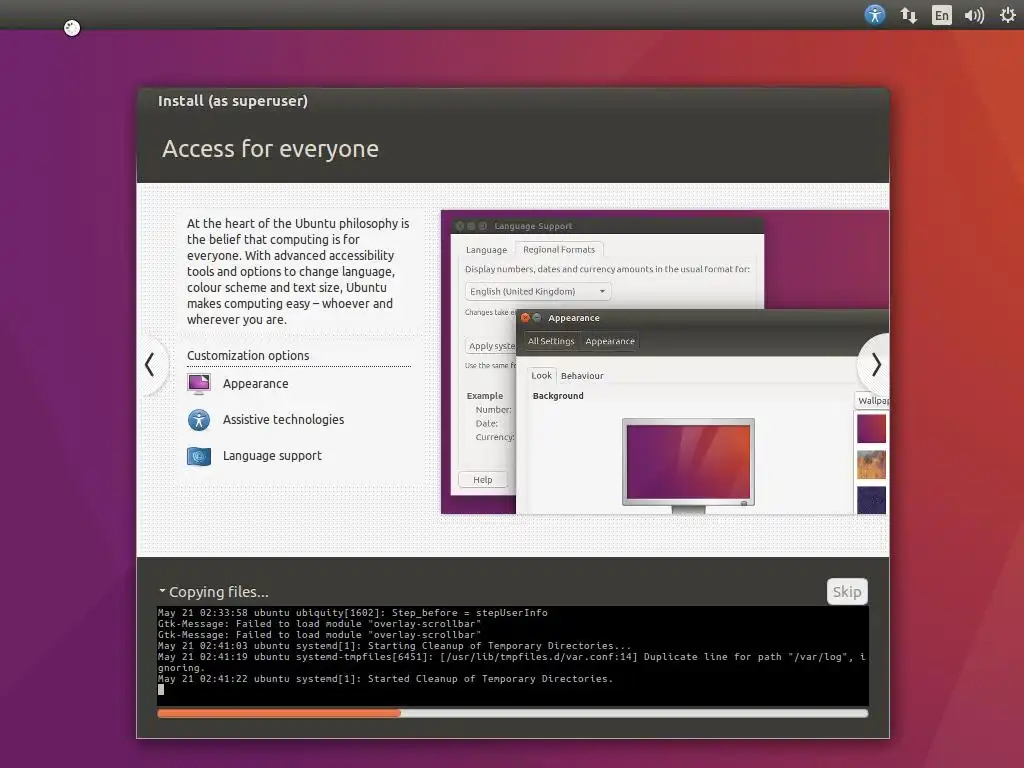Image resolution: width=1024 pixels, height=768 pixels.
Task: Skip the current installation step
Action: pyautogui.click(x=847, y=592)
